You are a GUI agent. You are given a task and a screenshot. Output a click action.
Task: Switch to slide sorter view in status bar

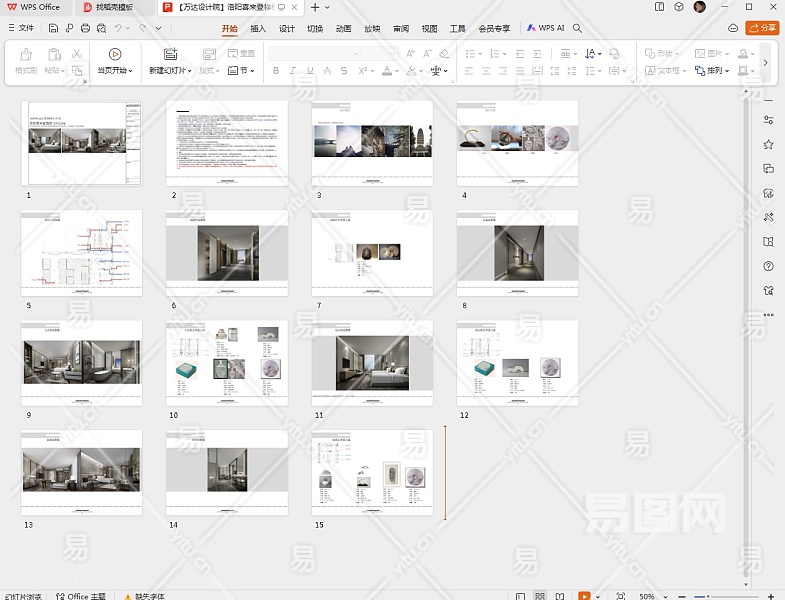coord(541,595)
